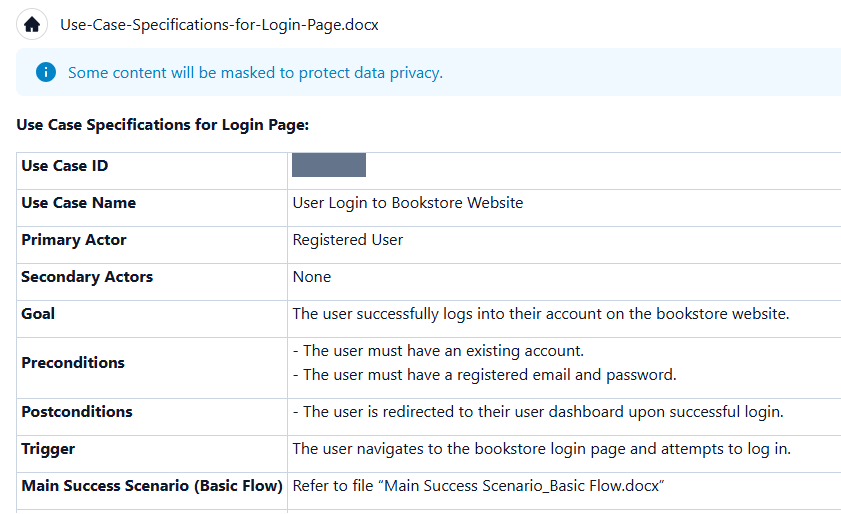The width and height of the screenshot is (841, 514).
Task: Select 'Main Success Scenario (Basic Flow)' label cell
Action: tap(152, 491)
